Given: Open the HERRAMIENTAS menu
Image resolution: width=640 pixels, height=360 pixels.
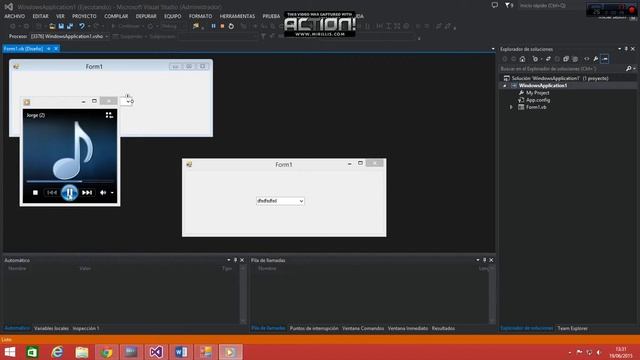Looking at the screenshot, I should click(237, 16).
